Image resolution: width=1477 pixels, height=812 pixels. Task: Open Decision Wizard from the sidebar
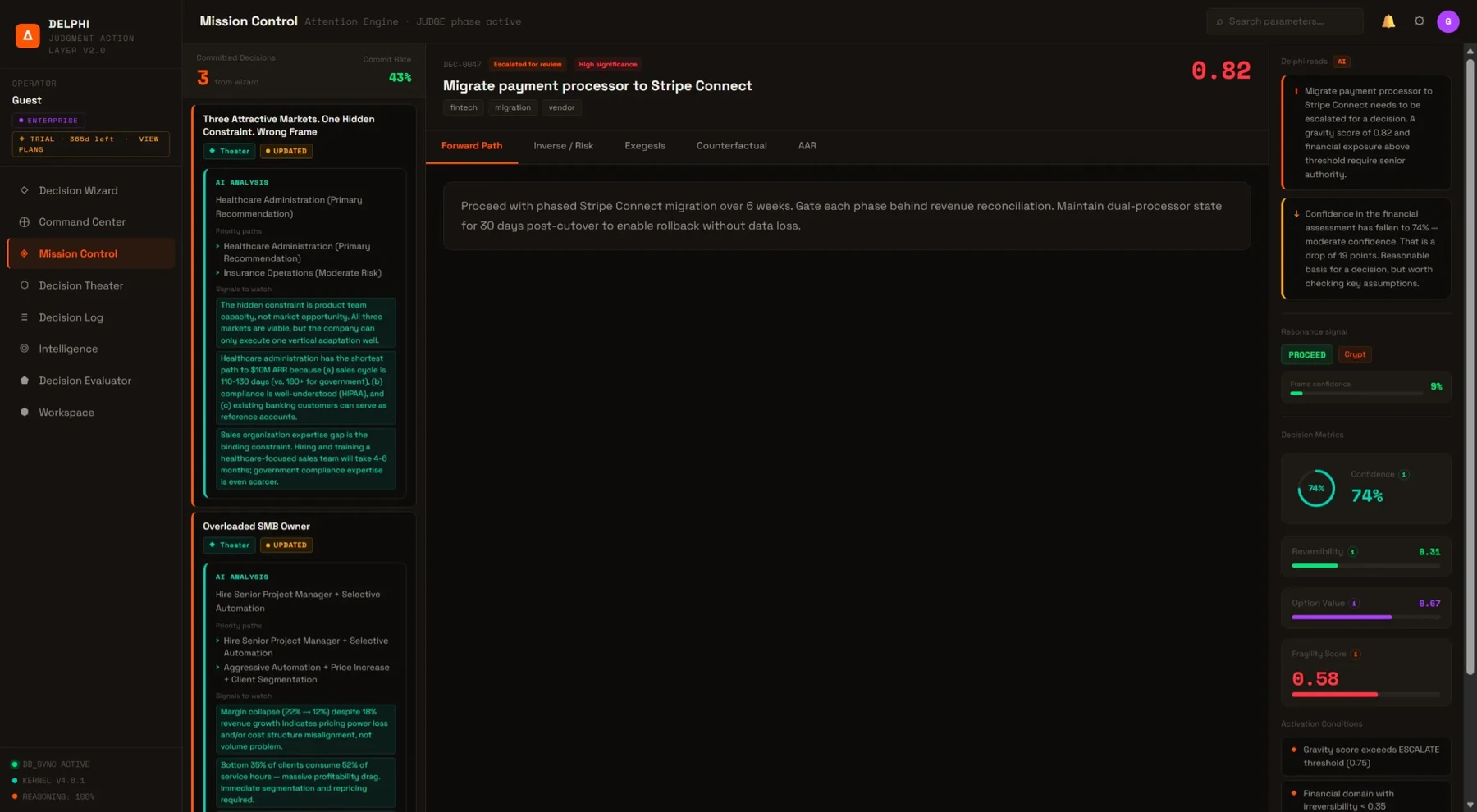point(90,190)
